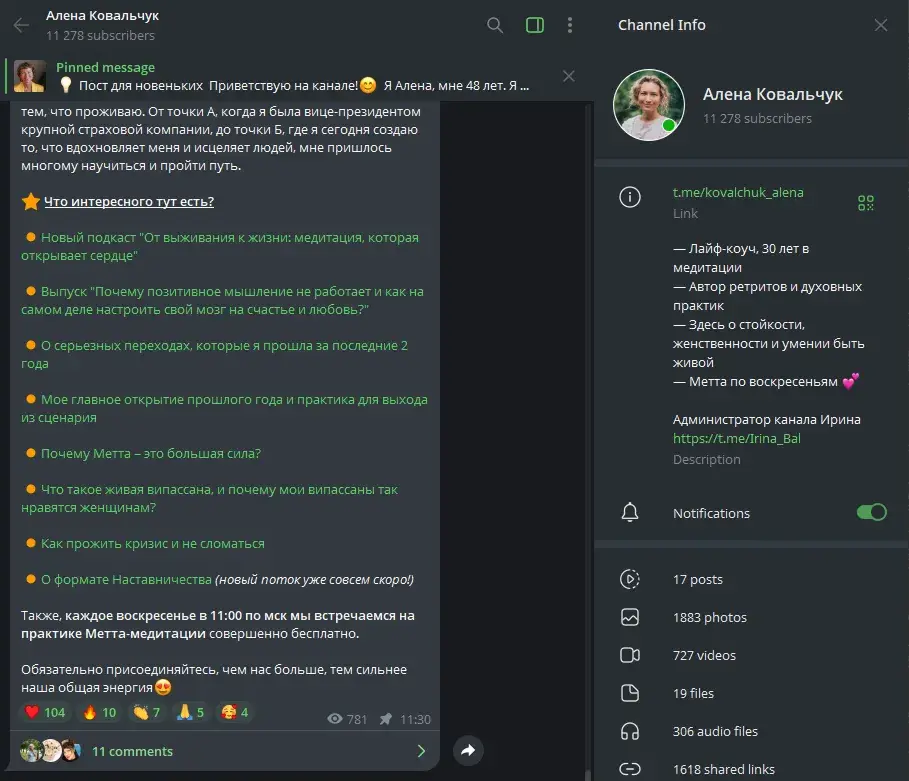Click the notifications bell icon
This screenshot has width=909, height=781.
[x=630, y=513]
